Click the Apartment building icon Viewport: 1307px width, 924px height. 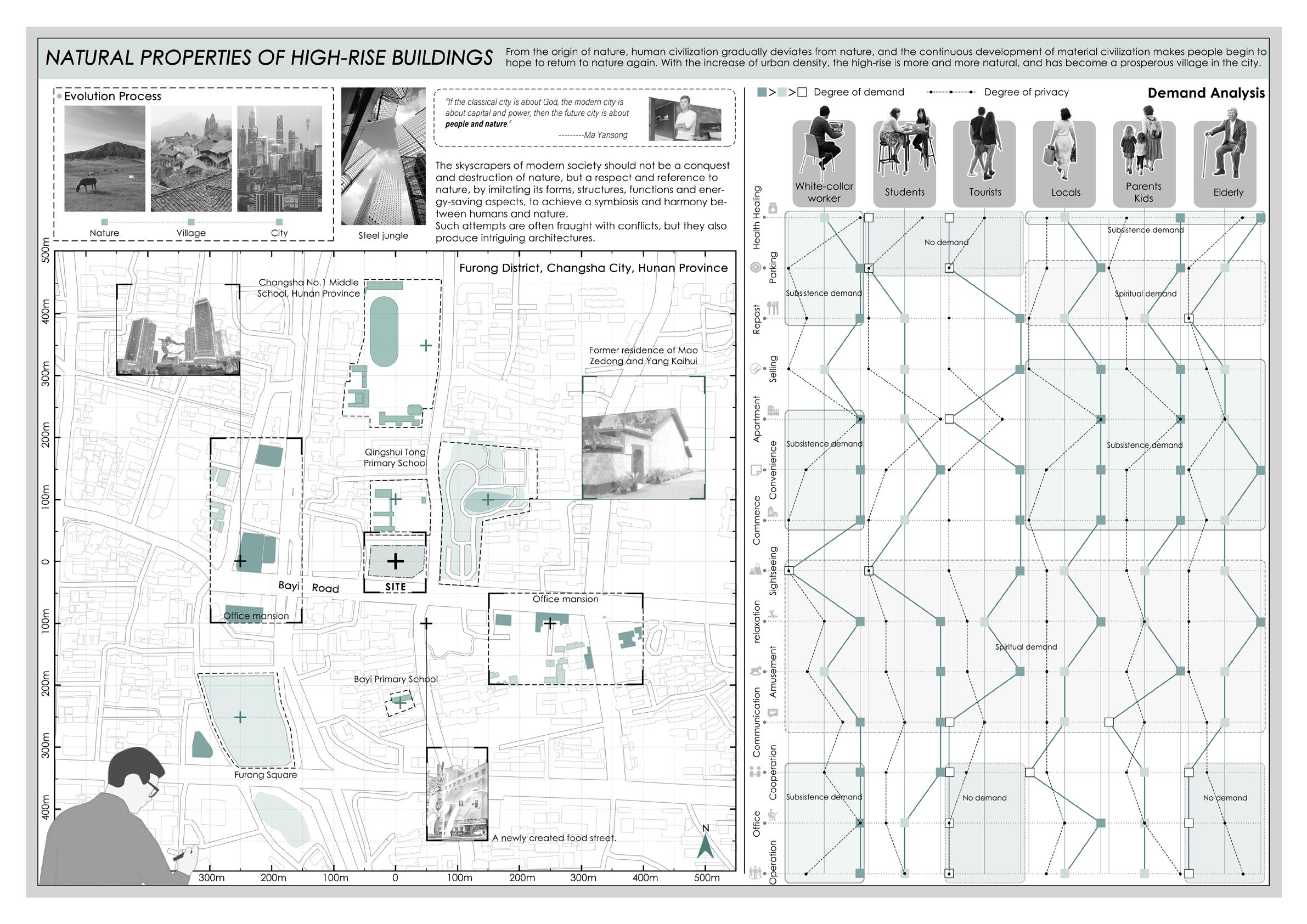coord(773,410)
